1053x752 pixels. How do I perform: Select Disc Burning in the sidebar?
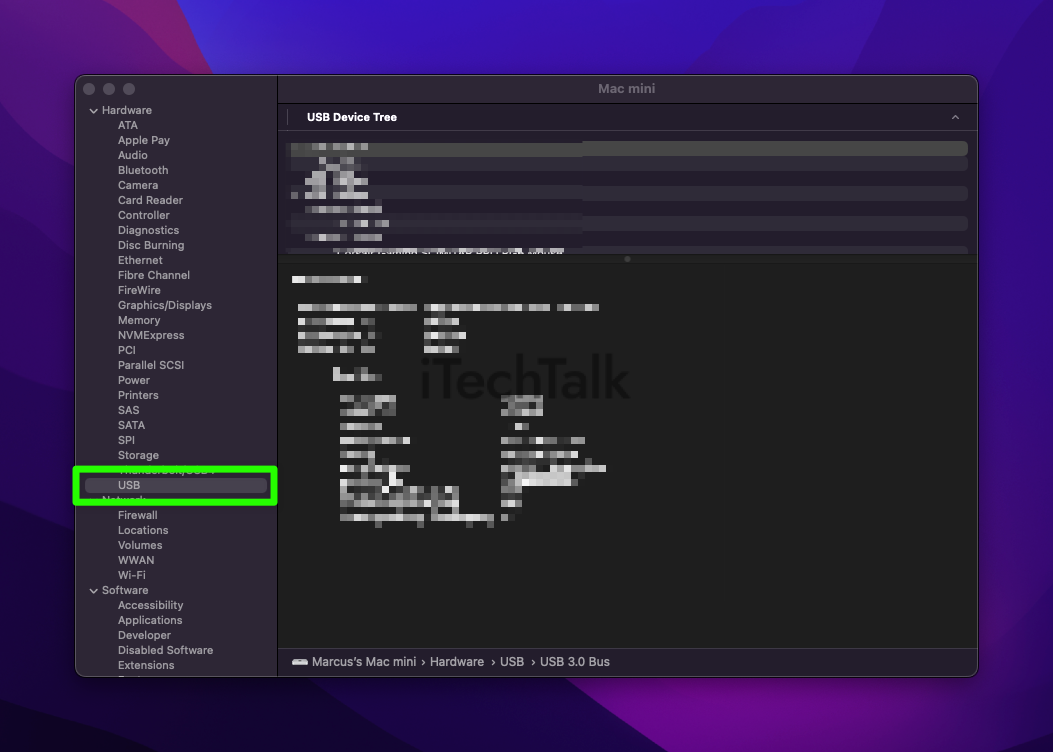[151, 245]
